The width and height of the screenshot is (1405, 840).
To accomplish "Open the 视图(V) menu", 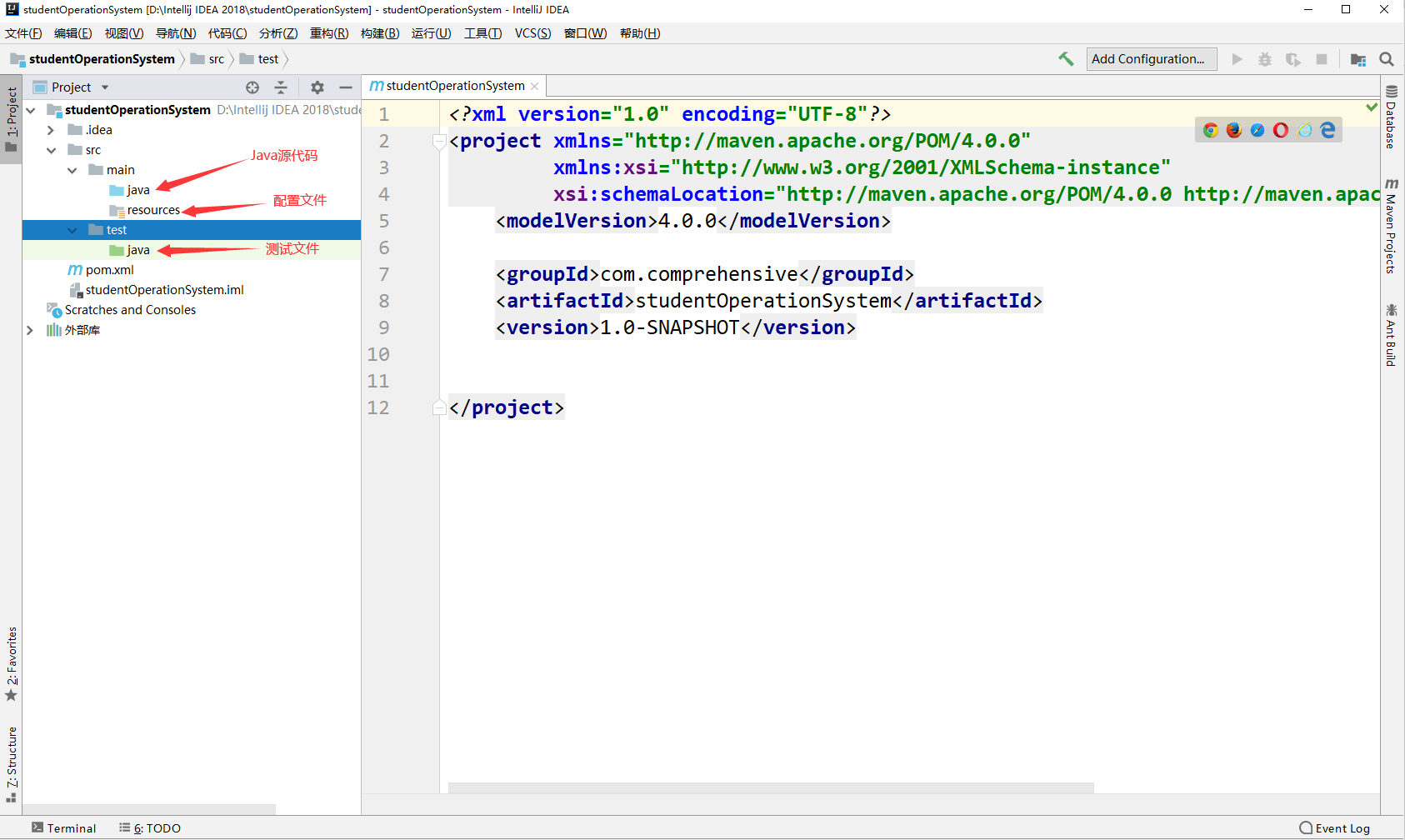I will (x=124, y=33).
